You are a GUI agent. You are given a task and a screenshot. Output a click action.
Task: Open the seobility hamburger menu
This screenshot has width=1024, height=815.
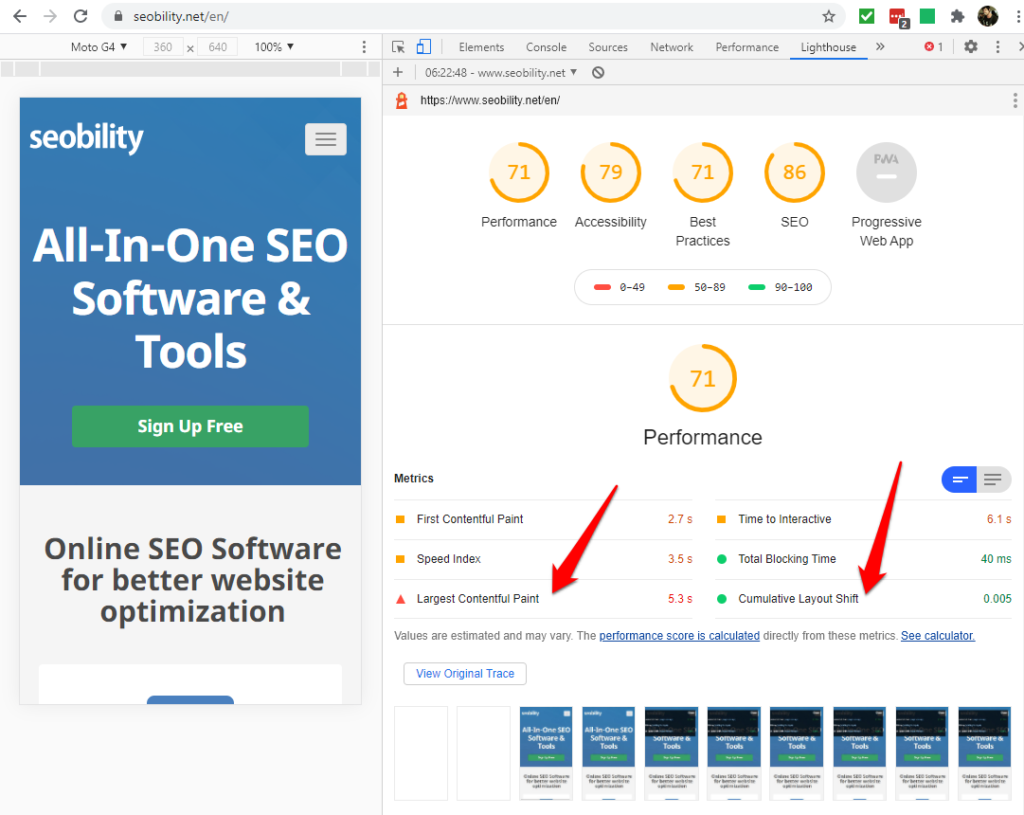[326, 139]
